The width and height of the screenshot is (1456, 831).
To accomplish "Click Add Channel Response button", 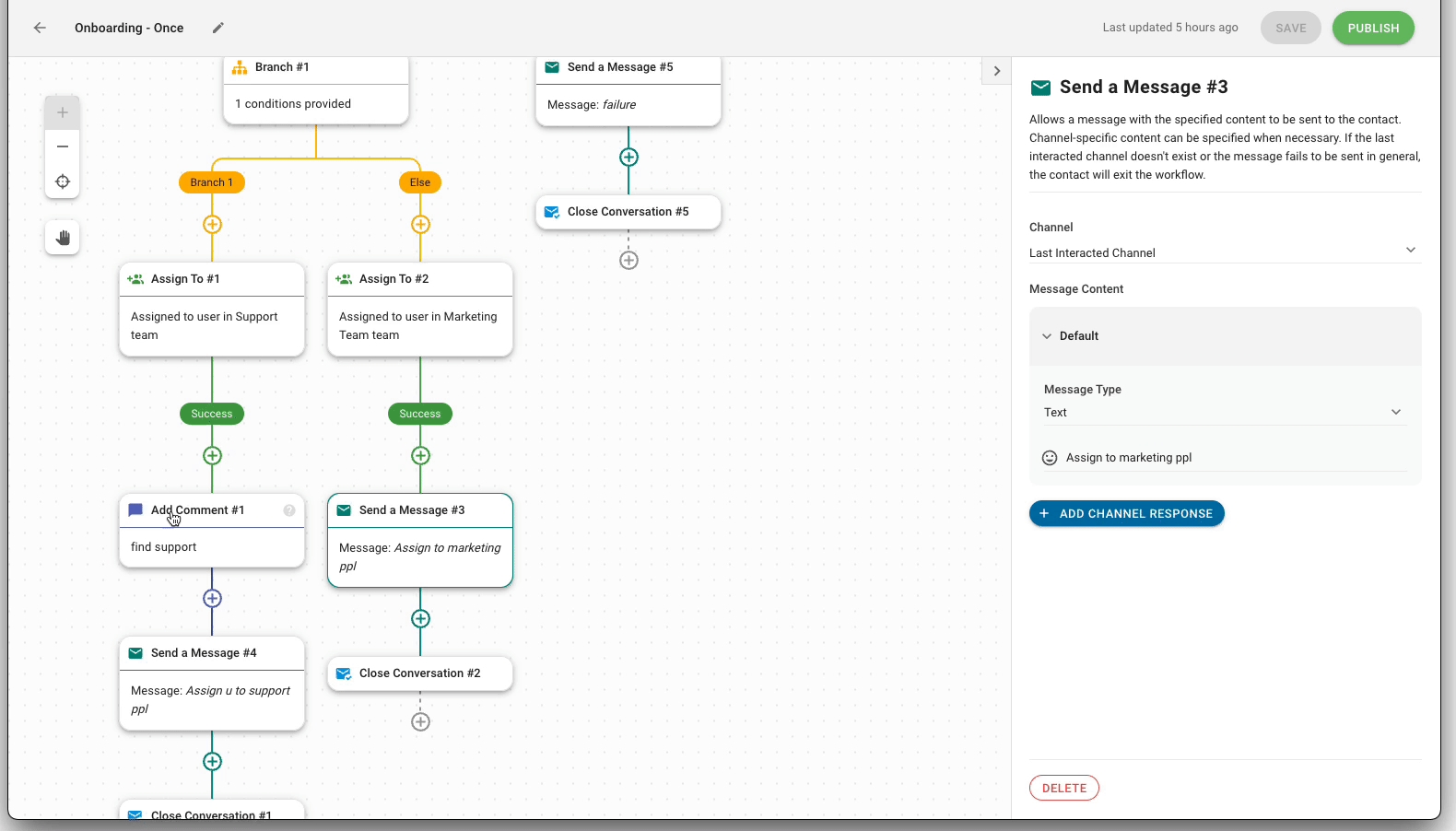I will pos(1126,514).
